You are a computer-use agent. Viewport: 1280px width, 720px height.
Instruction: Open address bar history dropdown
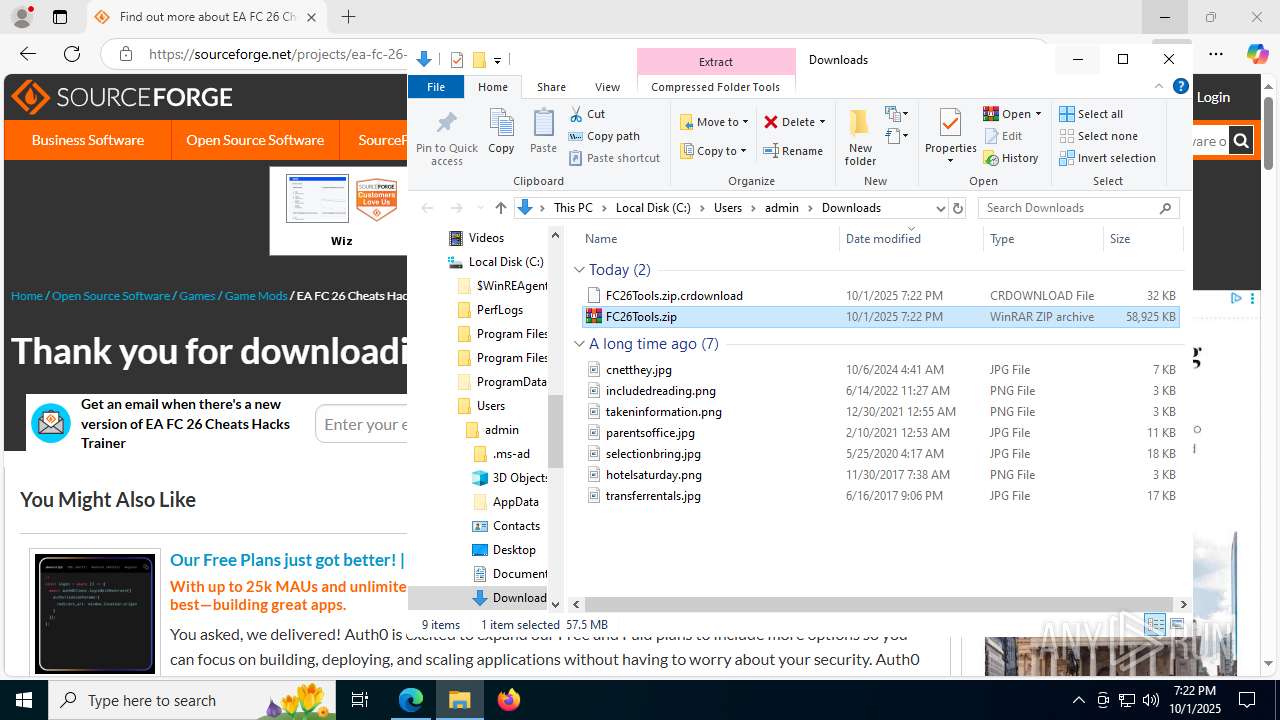coord(940,208)
